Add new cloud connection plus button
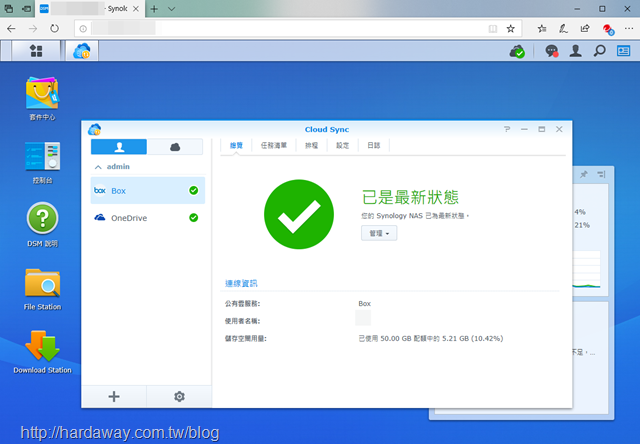Screen dimensions: 640x444 (114, 396)
